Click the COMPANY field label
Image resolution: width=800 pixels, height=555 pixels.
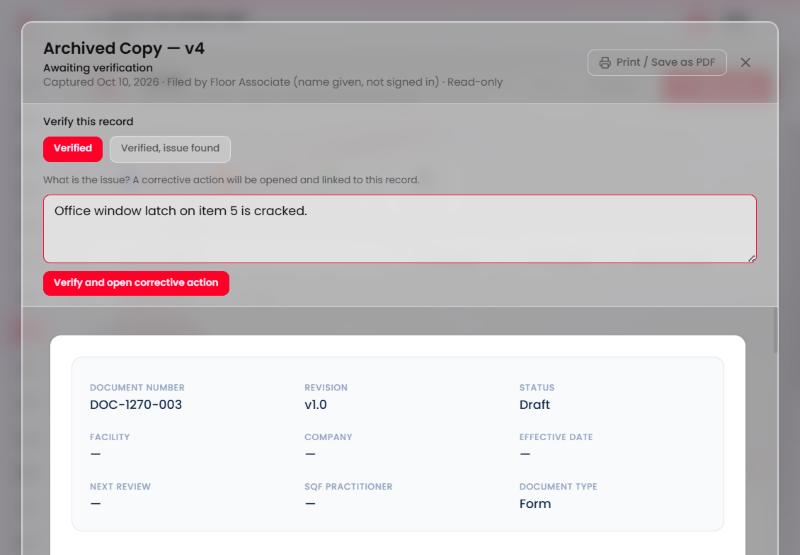(x=329, y=437)
